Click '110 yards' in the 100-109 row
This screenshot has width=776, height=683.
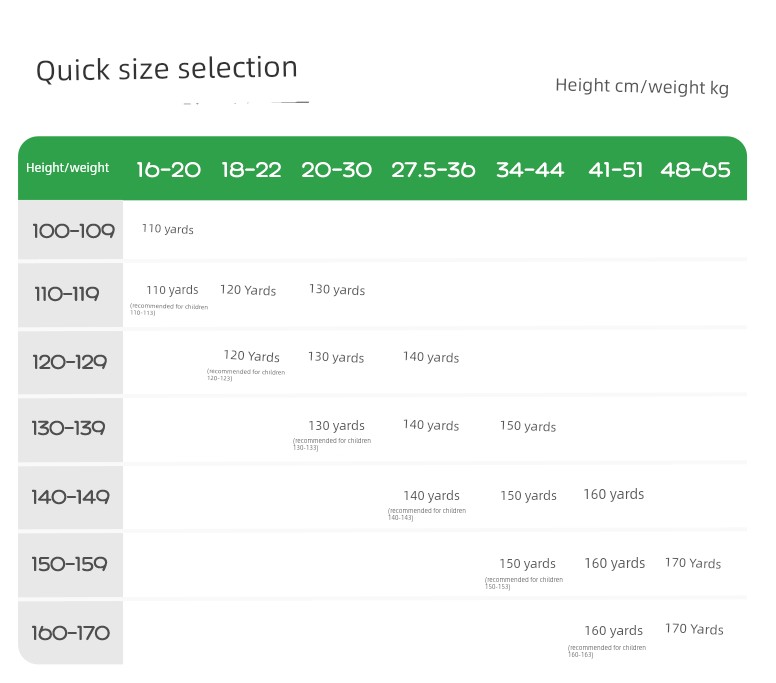point(167,229)
